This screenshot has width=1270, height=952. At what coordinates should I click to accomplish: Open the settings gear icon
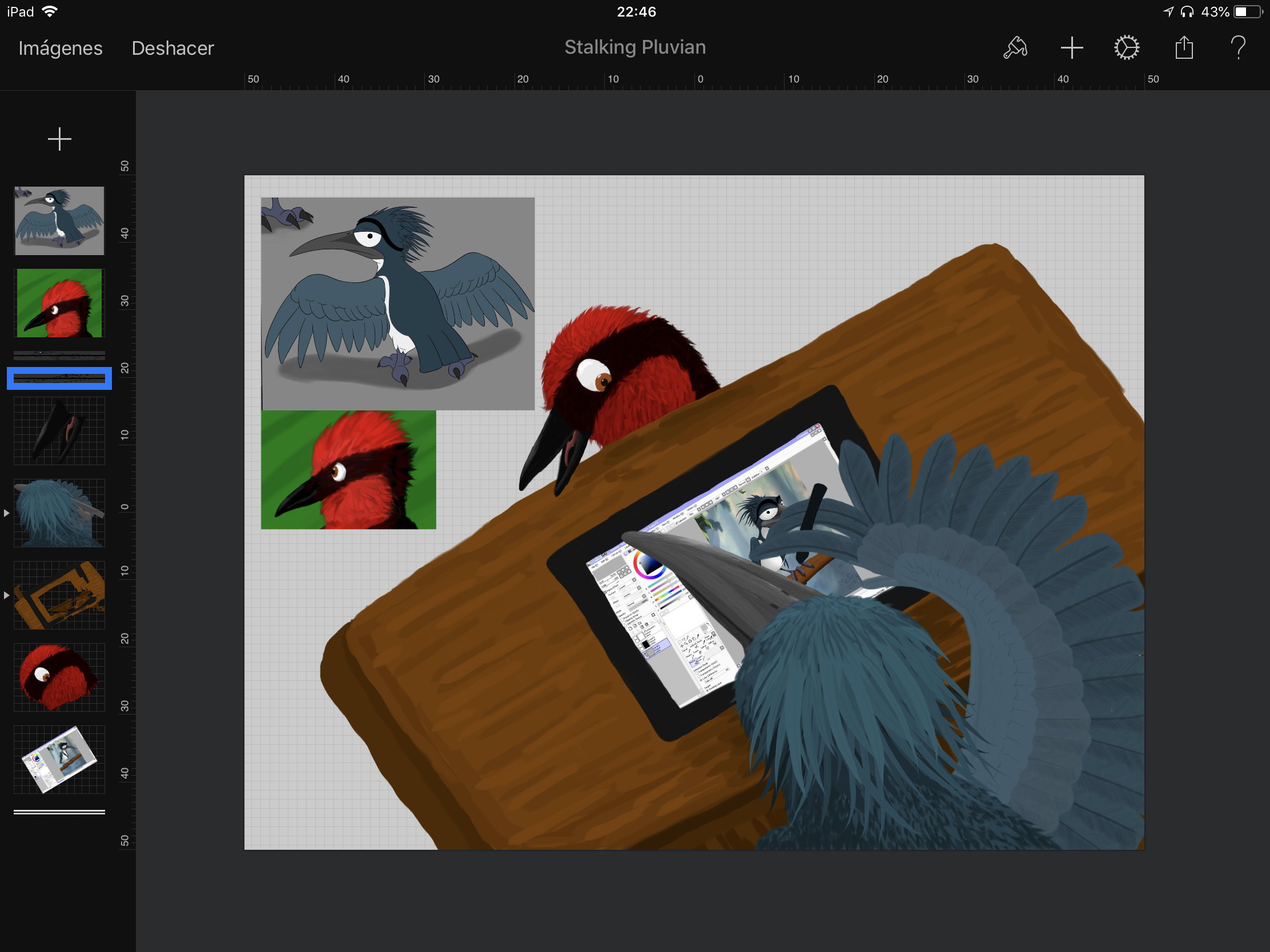click(1127, 47)
